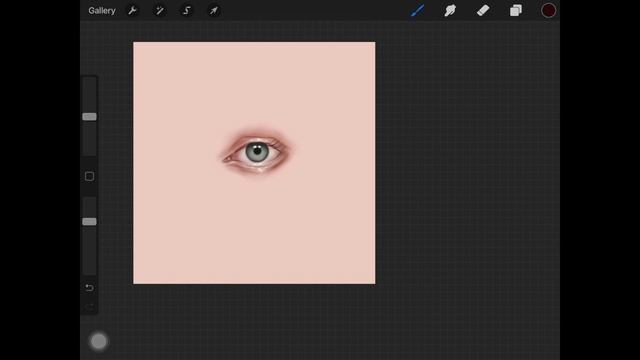Tap the grey circular touch indicator
This screenshot has width=640, height=360.
(x=98, y=341)
